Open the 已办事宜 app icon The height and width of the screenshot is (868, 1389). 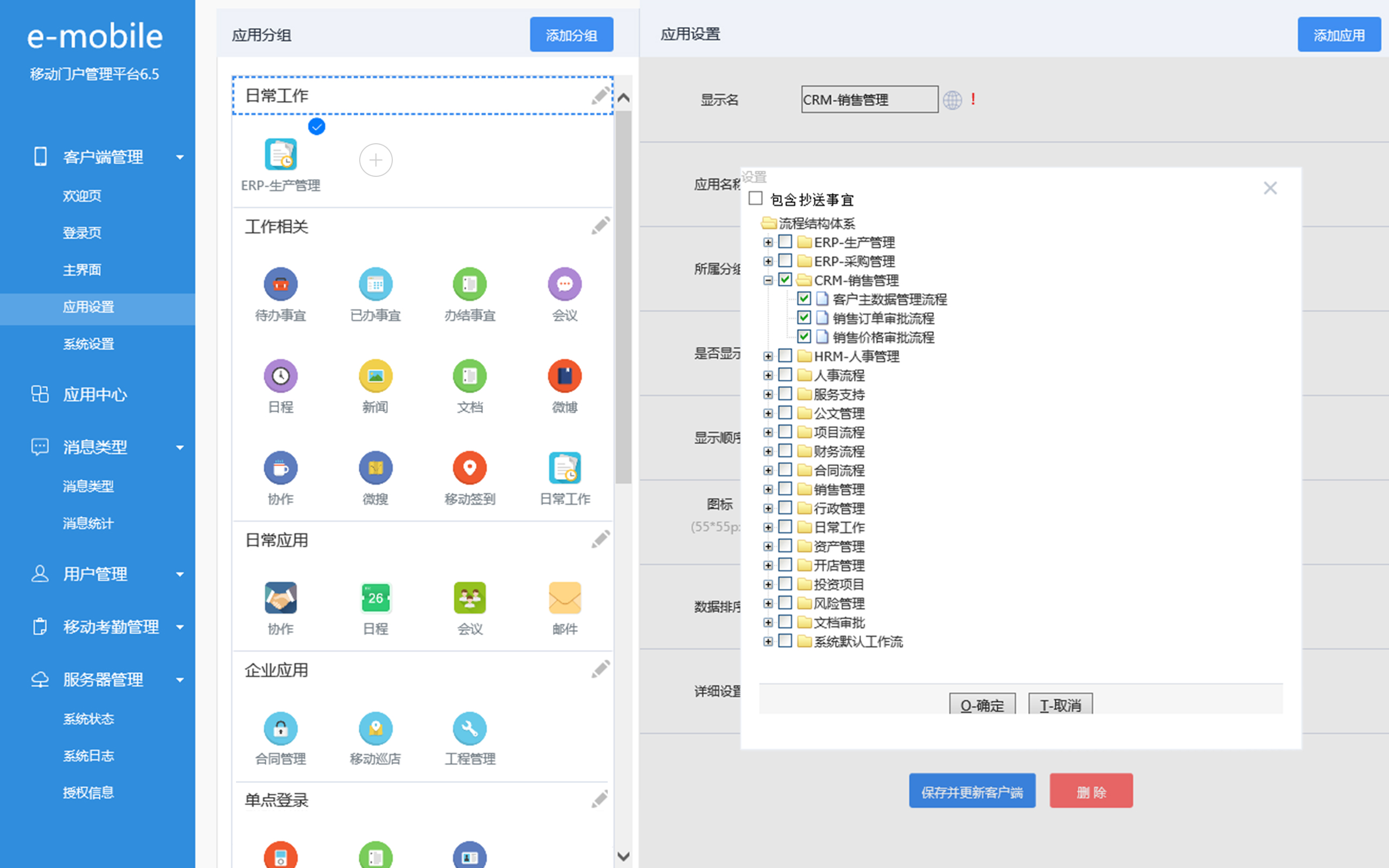click(375, 284)
